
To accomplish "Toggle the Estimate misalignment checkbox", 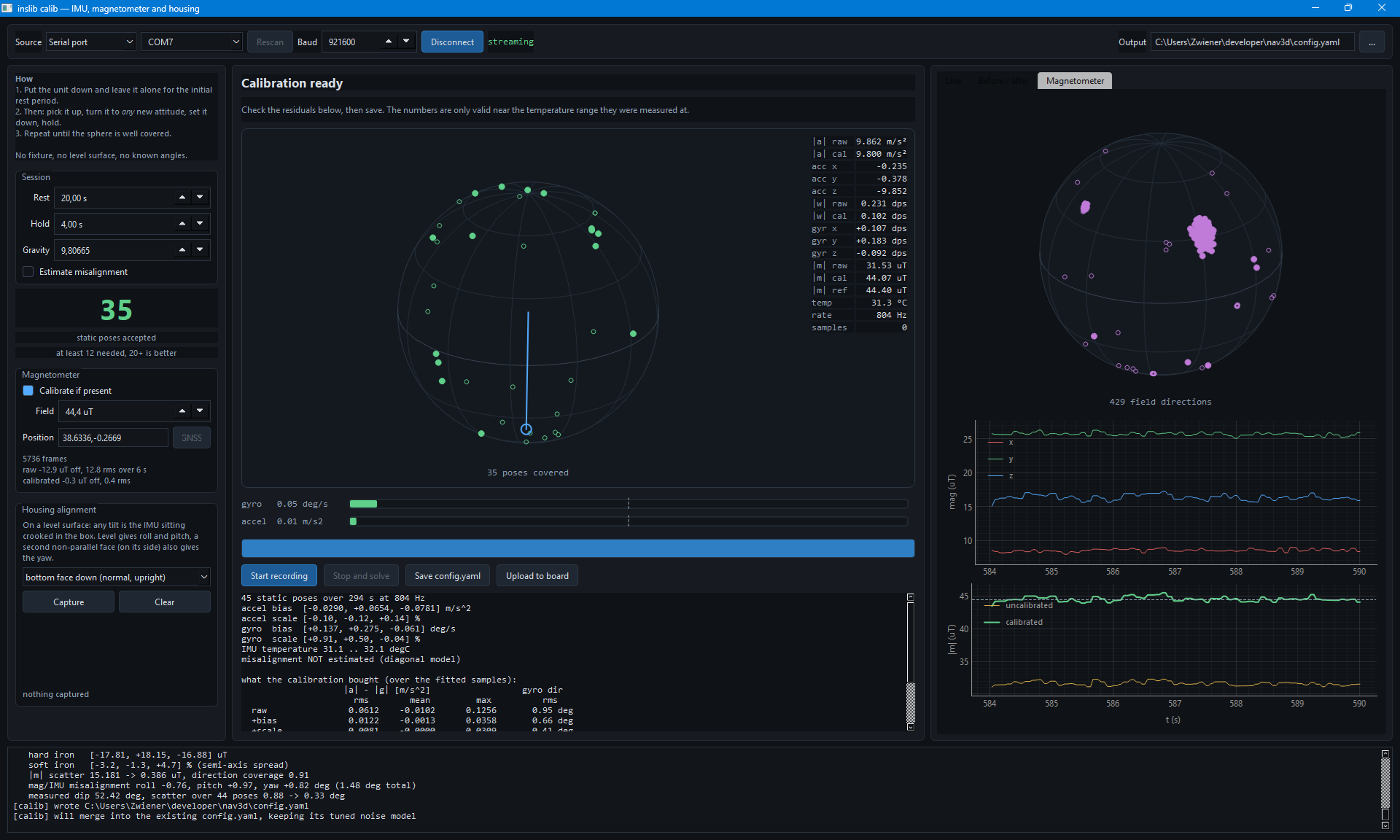I will click(28, 272).
